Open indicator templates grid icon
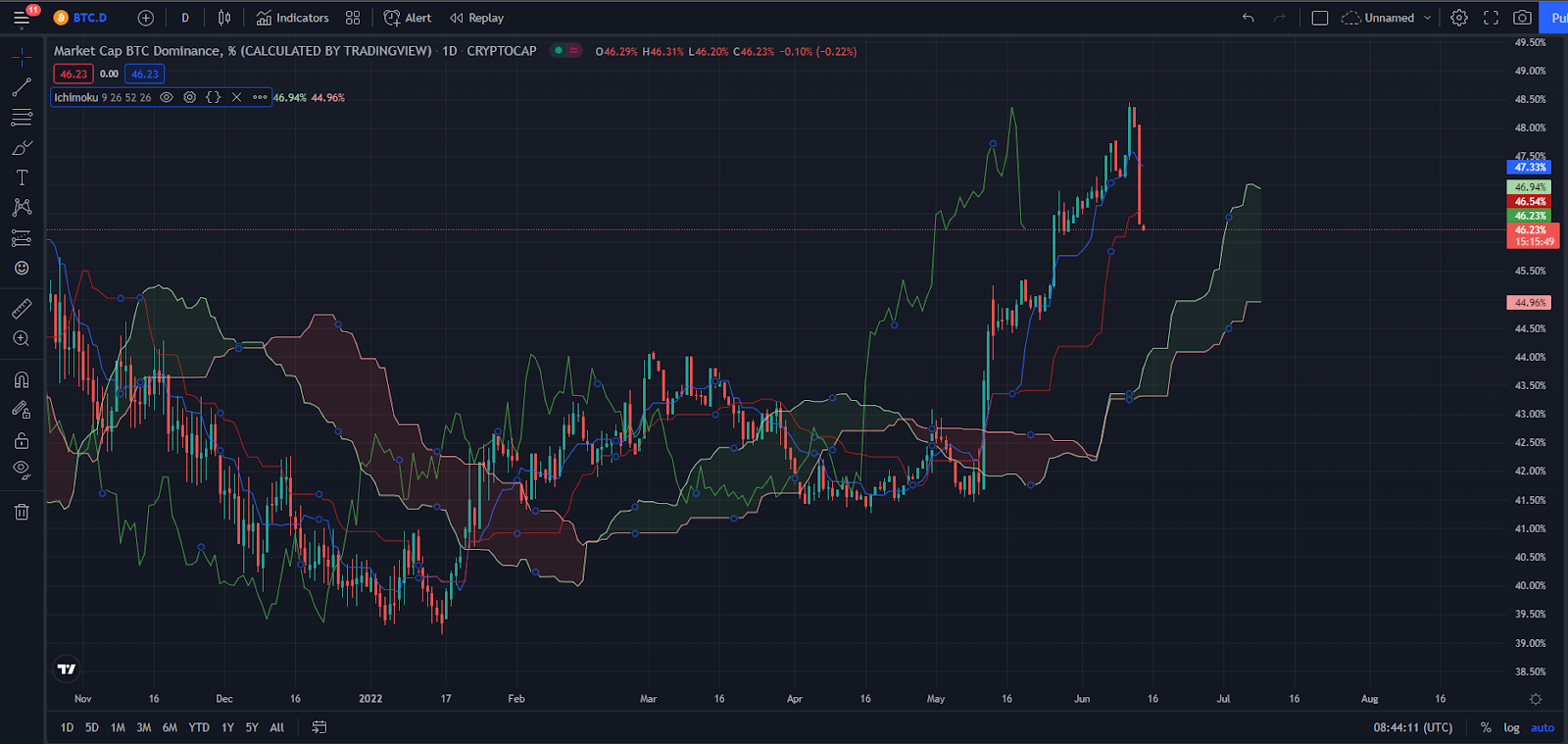Screen dimensions: 1568x744 [353, 18]
